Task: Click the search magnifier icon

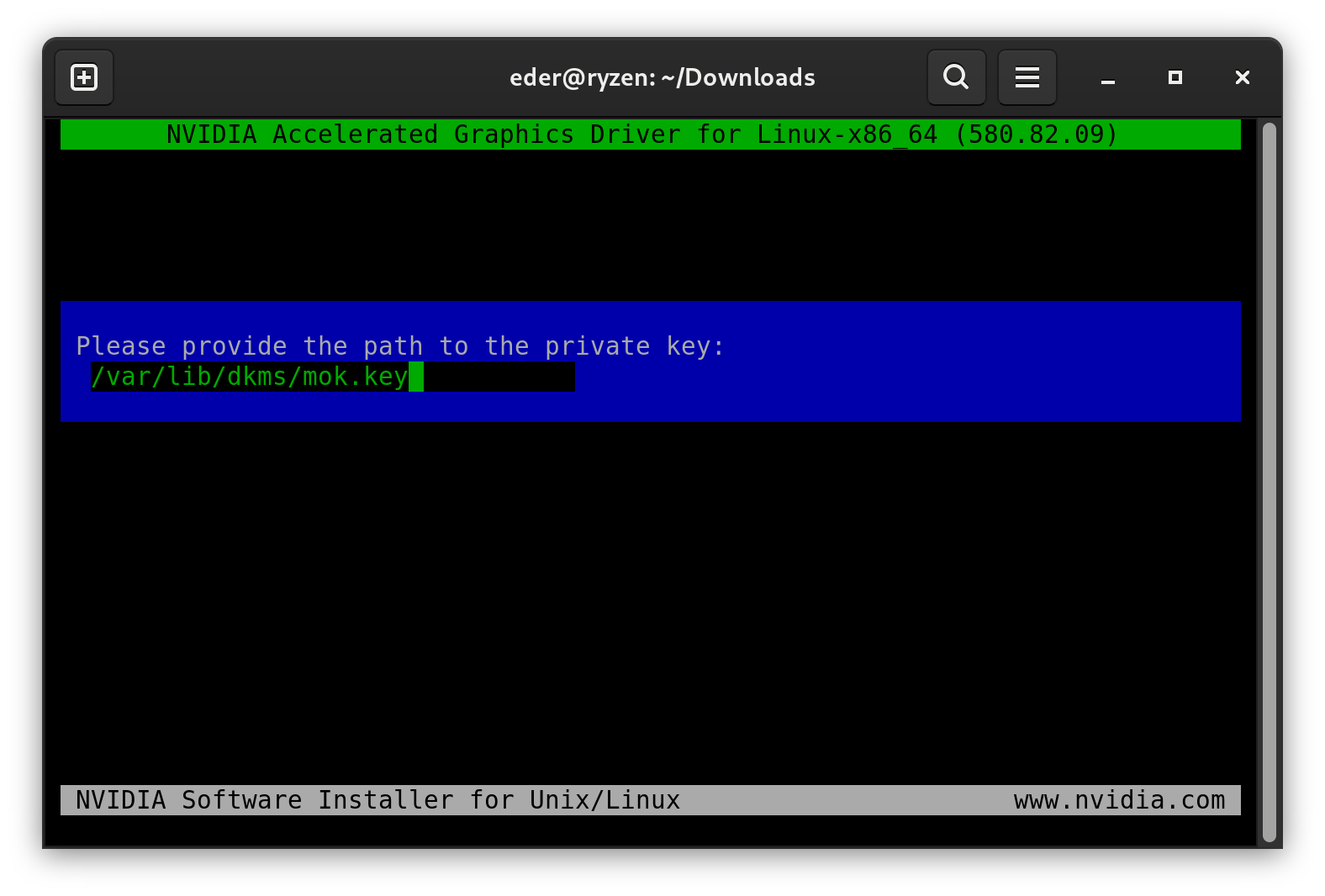Action: tap(956, 77)
